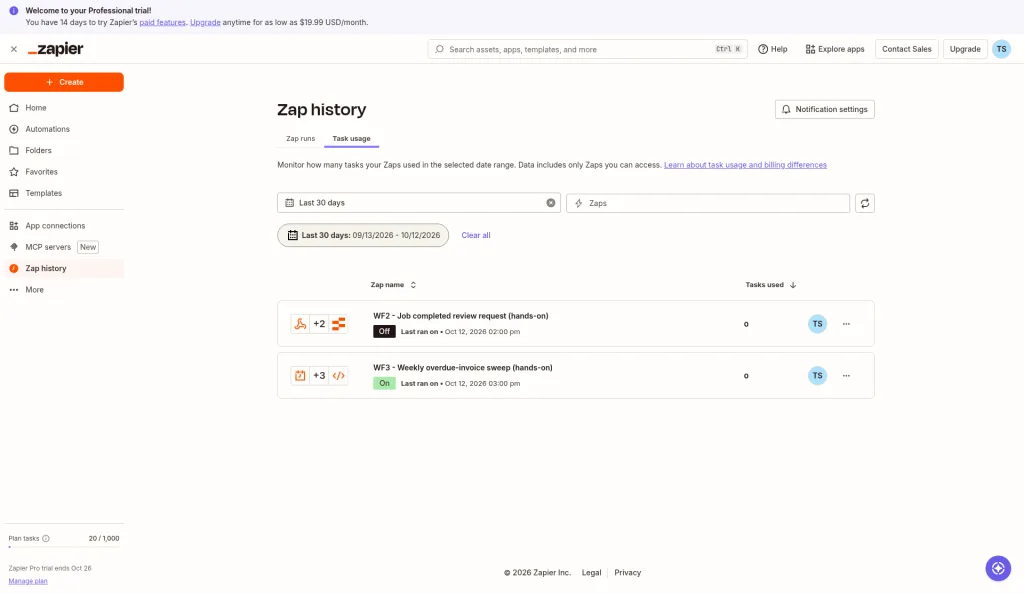Open the purple help chat widget
Viewport: 1024px width, 594px height.
point(998,569)
